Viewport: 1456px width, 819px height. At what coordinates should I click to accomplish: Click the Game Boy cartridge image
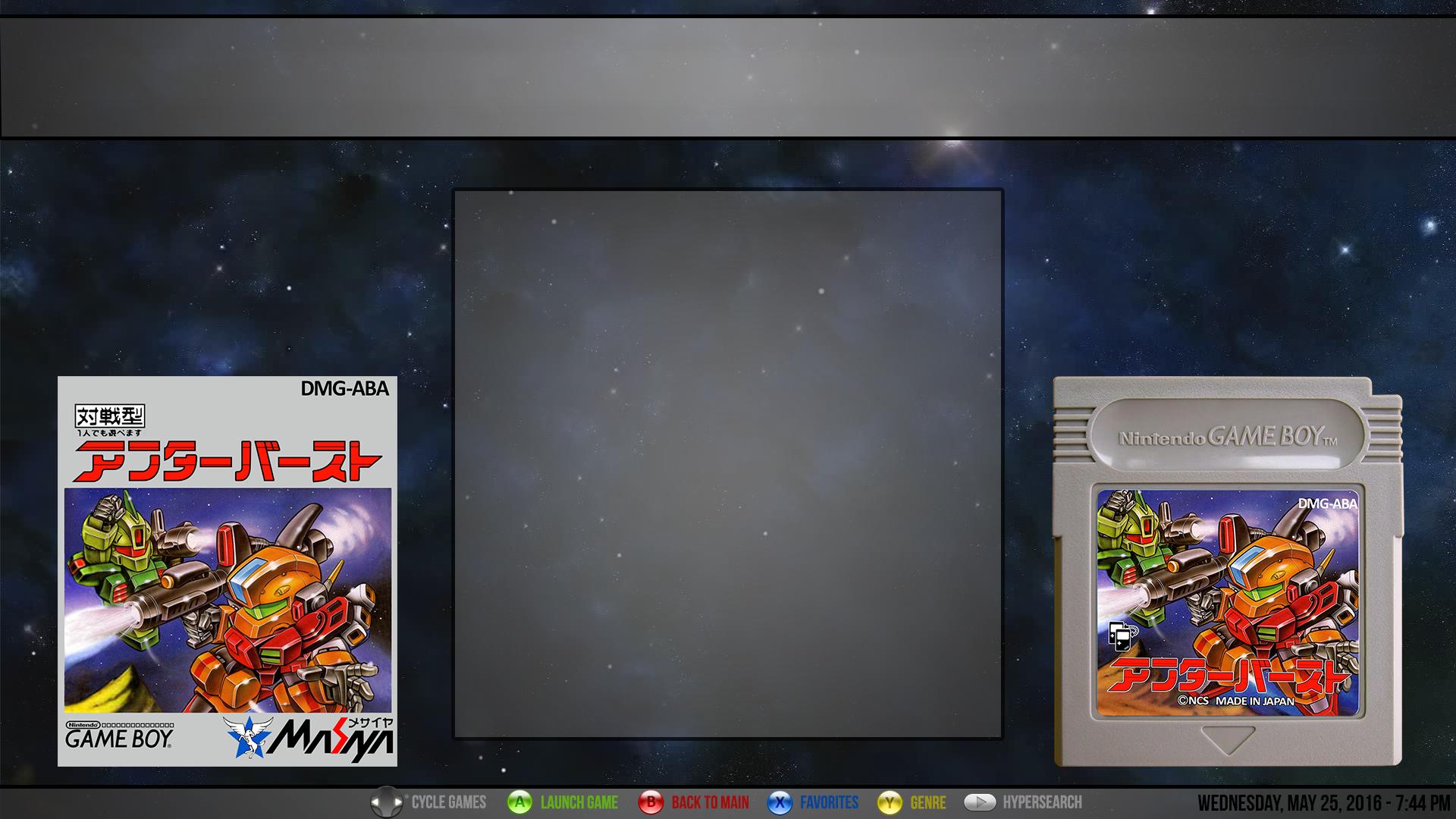[1228, 571]
